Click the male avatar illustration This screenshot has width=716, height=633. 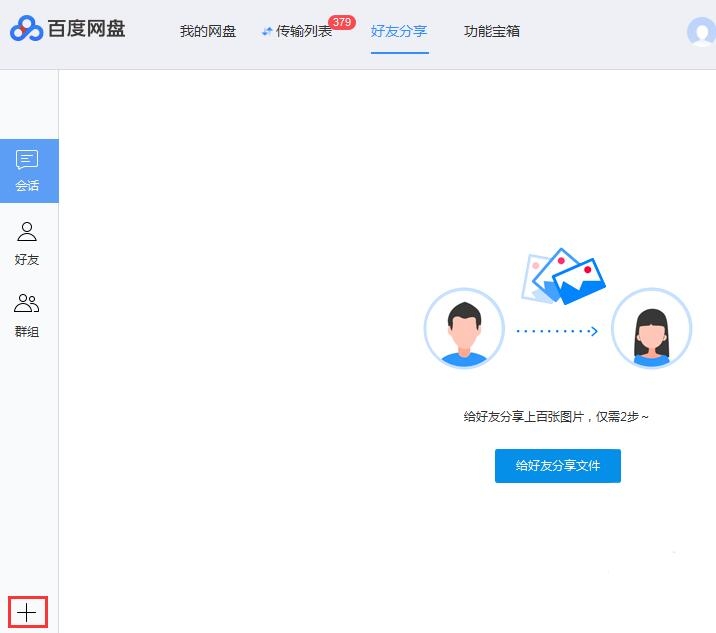(464, 328)
